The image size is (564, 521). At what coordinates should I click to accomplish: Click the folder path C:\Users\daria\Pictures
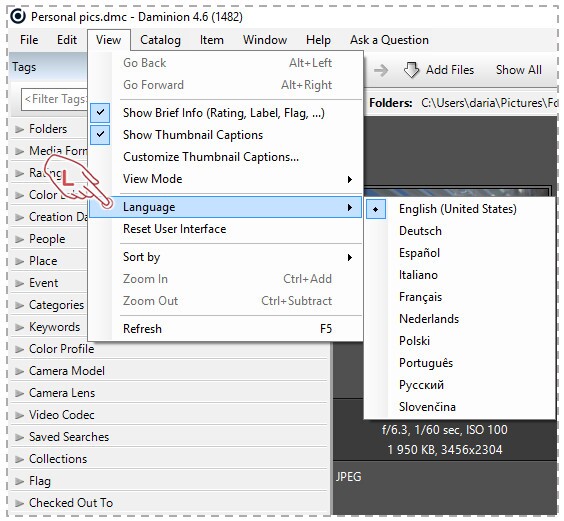coord(489,103)
